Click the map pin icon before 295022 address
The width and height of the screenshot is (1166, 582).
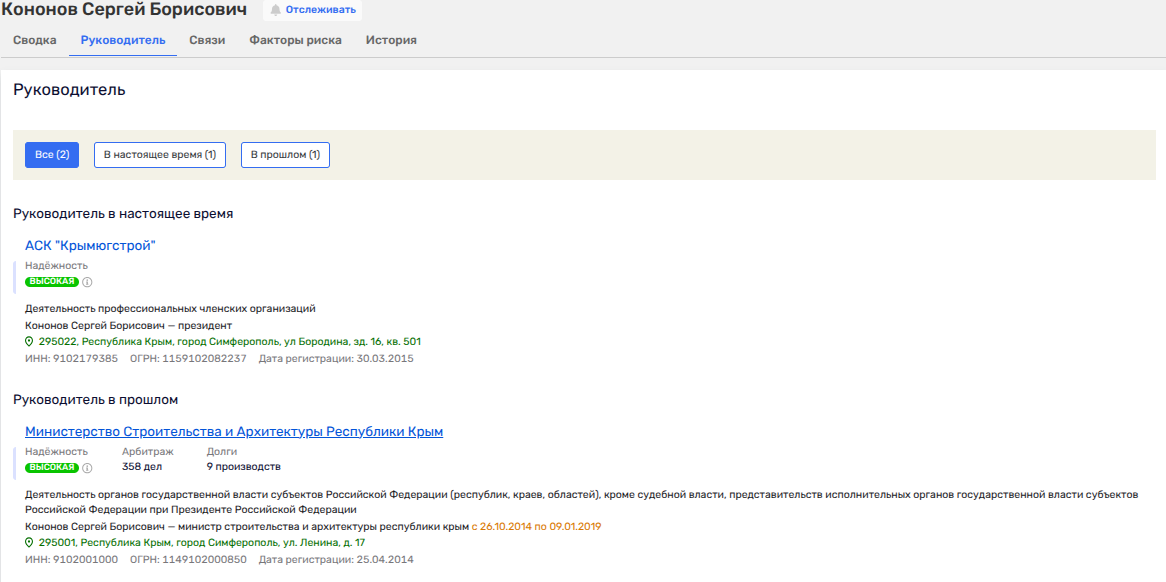[x=29, y=342]
